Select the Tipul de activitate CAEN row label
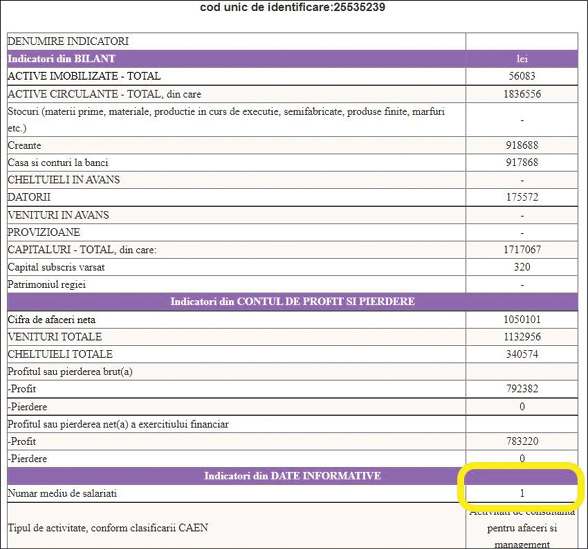Image resolution: width=588 pixels, height=549 pixels. coord(108,528)
